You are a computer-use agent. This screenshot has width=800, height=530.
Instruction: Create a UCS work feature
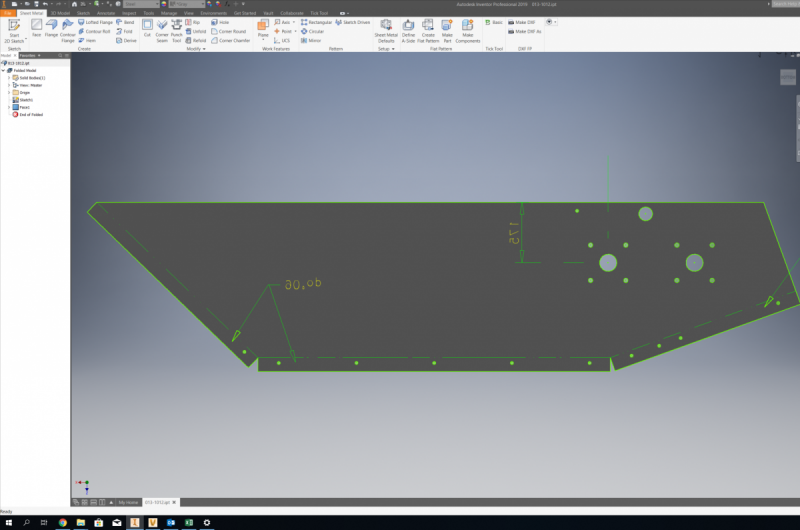(282, 41)
